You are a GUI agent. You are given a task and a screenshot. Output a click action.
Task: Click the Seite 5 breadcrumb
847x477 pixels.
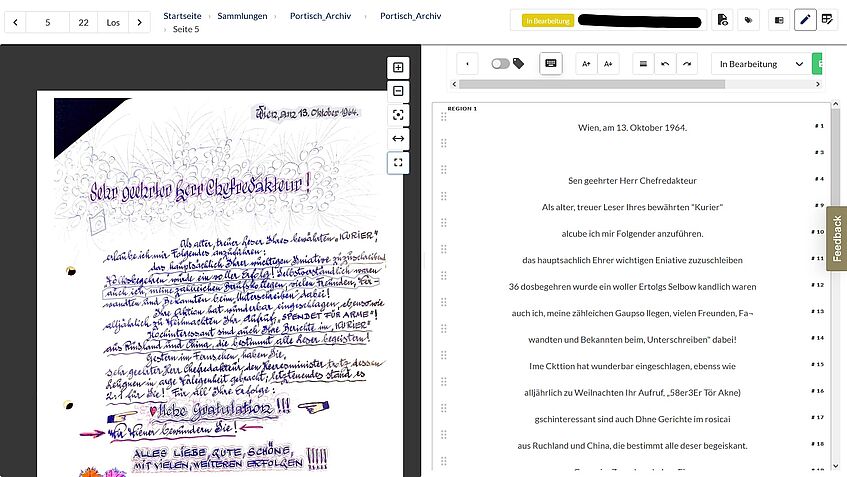click(186, 29)
